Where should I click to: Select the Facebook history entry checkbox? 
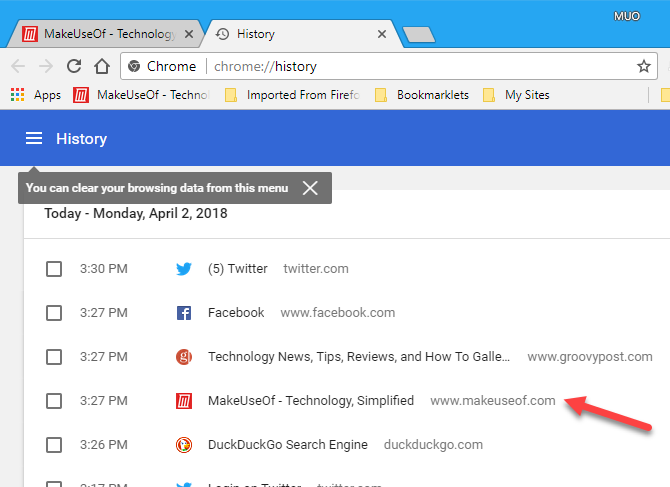point(54,313)
